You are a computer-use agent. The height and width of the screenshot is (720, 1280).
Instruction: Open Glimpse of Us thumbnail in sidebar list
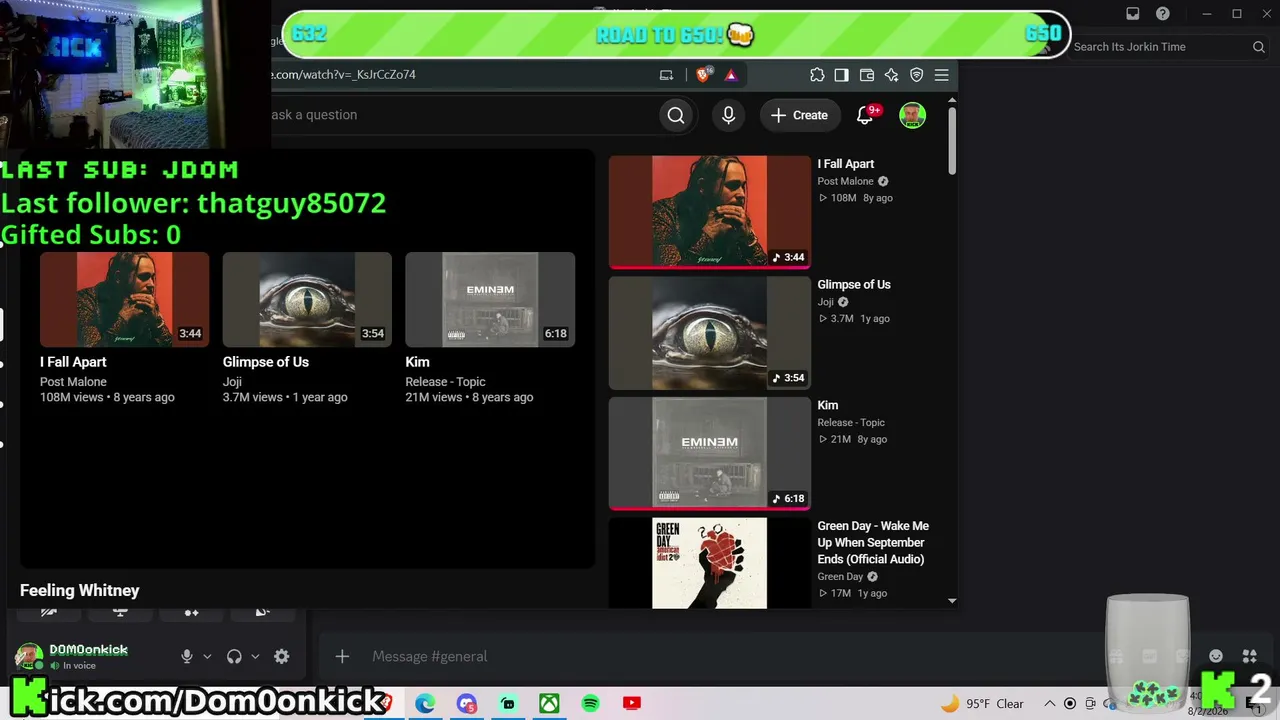tap(709, 333)
